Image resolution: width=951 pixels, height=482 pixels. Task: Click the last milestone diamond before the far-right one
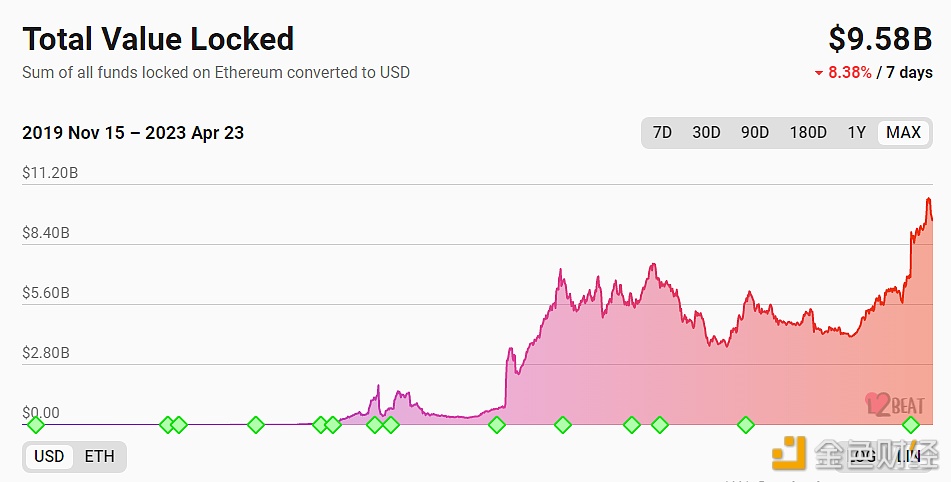click(x=746, y=425)
